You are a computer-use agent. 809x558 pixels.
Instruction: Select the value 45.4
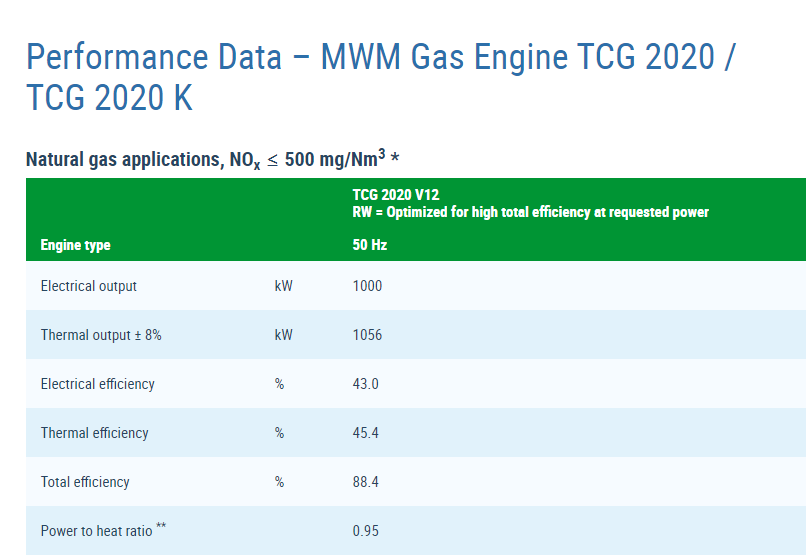pyautogui.click(x=365, y=433)
